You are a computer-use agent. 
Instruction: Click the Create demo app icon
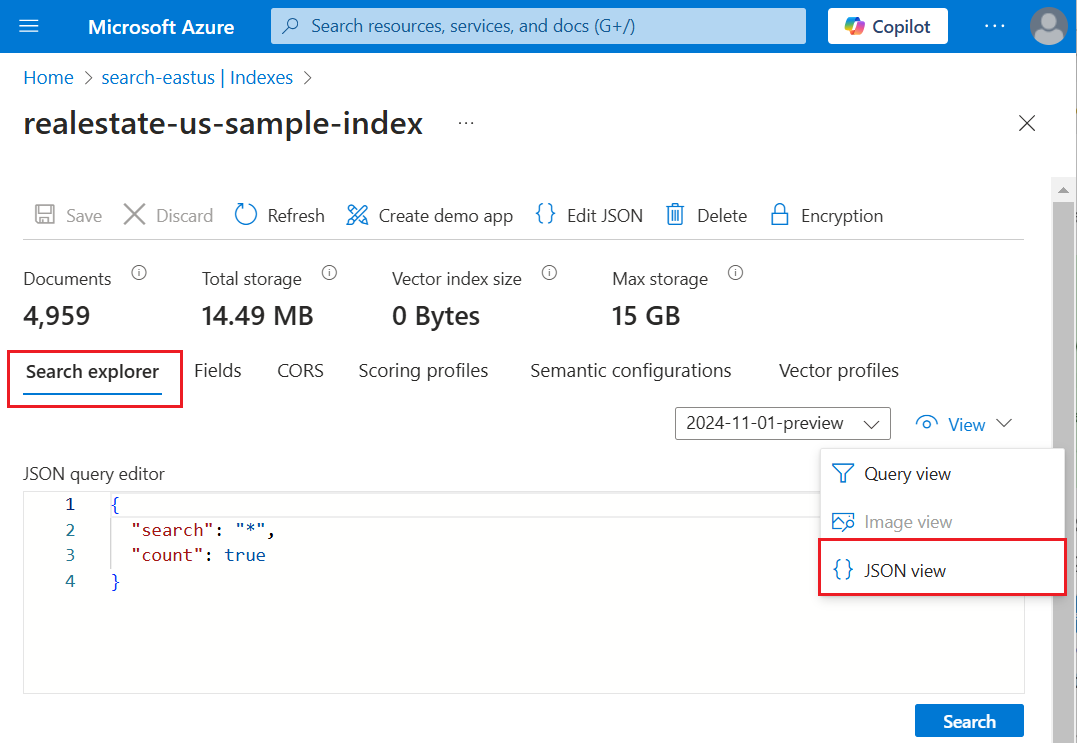click(x=357, y=215)
